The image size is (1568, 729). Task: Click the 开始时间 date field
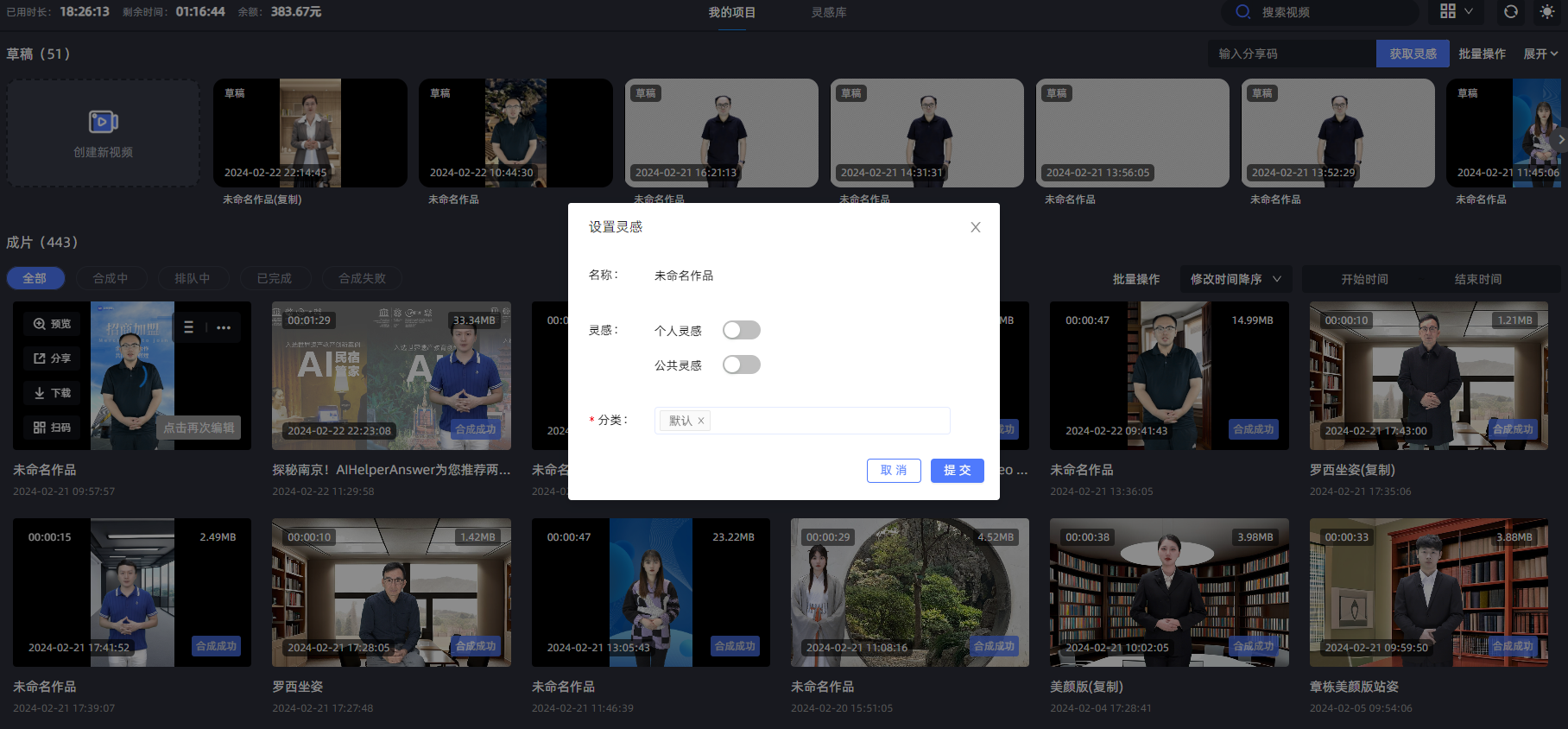click(x=1365, y=279)
